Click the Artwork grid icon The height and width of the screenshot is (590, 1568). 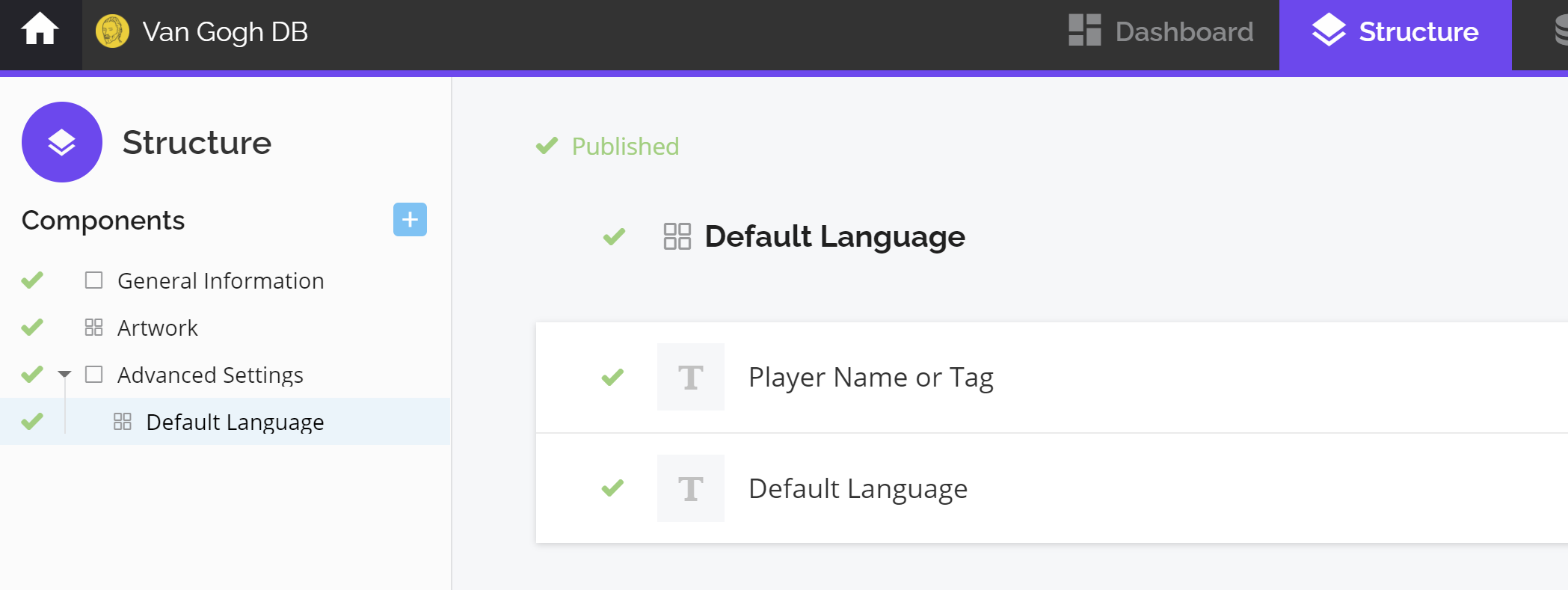coord(93,327)
